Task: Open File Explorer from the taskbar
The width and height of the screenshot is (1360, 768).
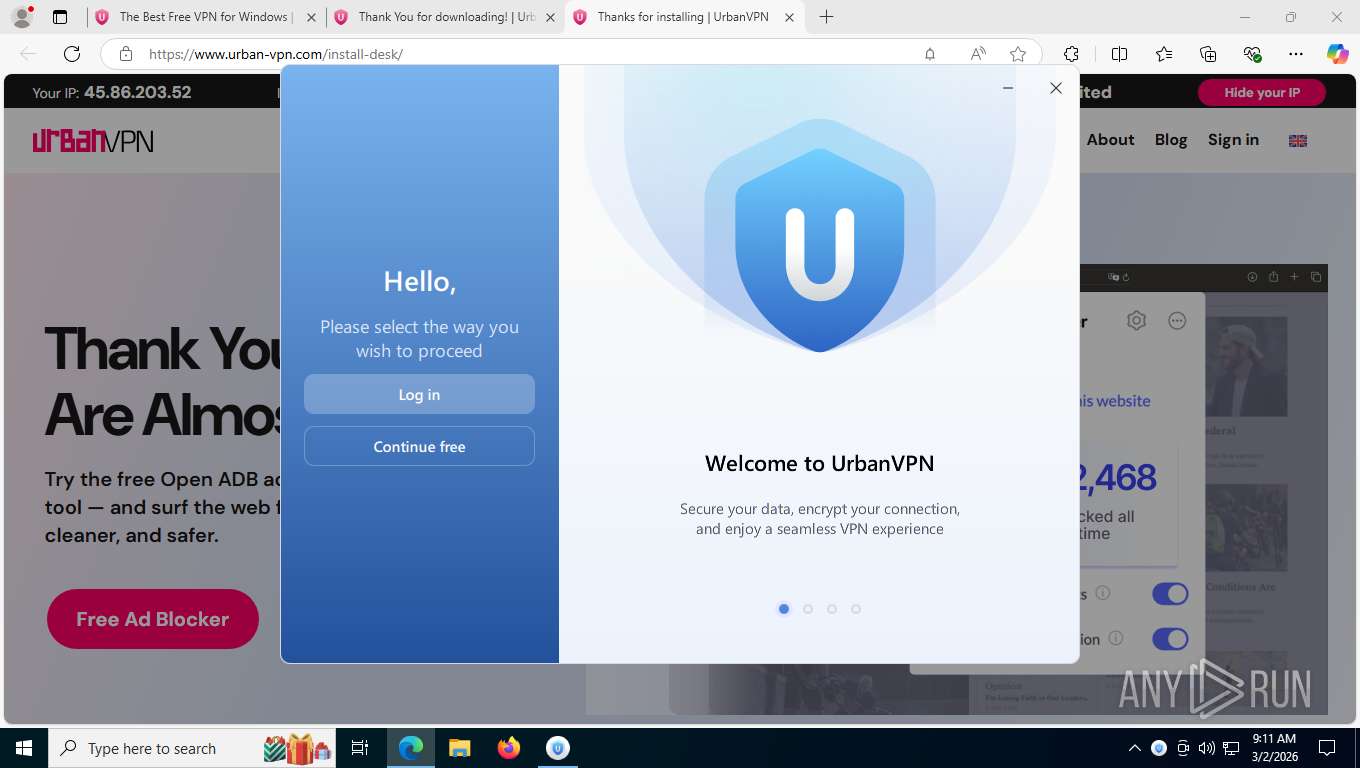Action: point(459,748)
